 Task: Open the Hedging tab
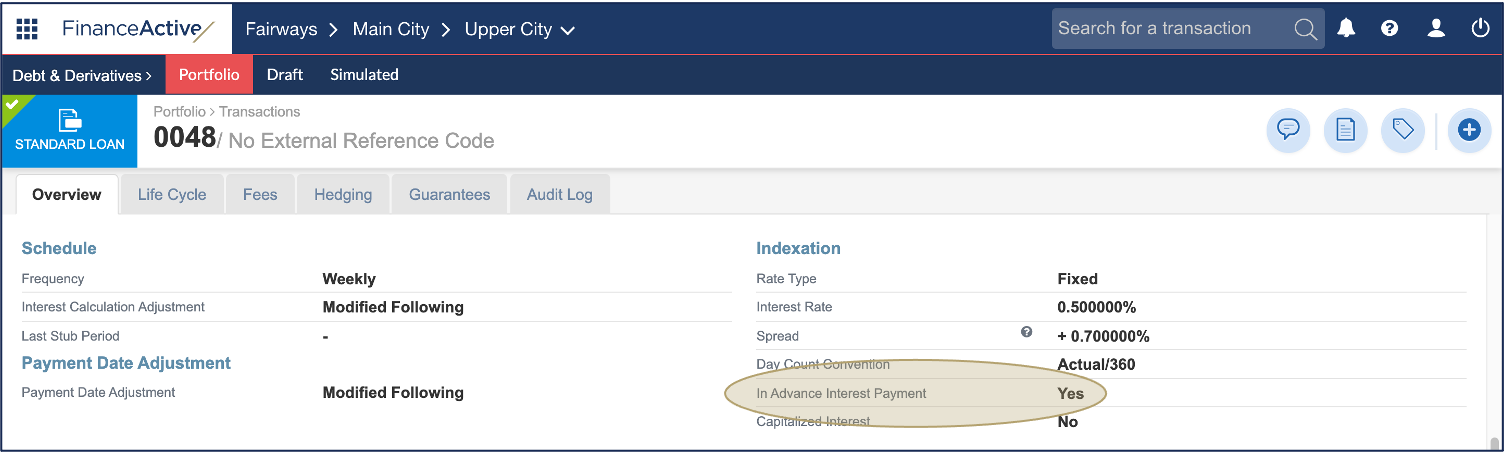343,195
